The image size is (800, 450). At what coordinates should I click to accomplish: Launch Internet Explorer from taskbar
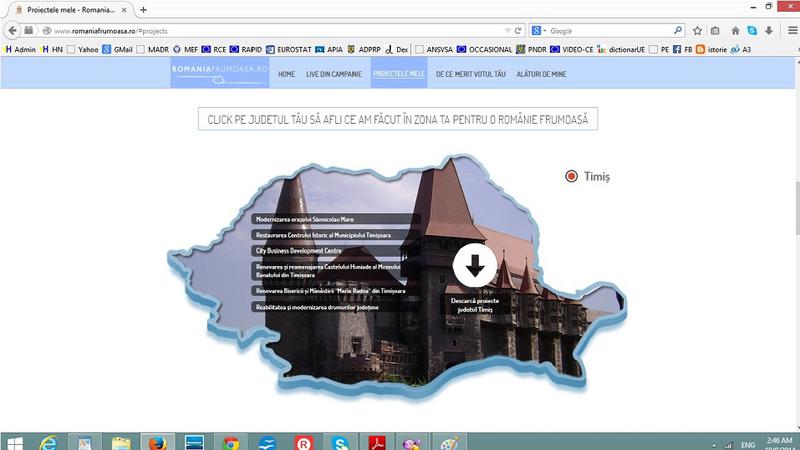(x=48, y=443)
